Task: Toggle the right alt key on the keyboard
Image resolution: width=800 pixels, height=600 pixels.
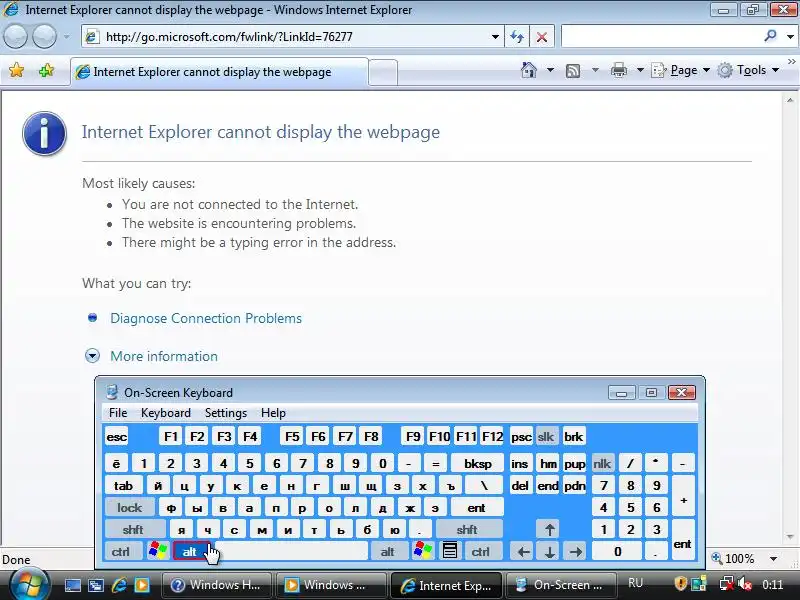Action: tap(388, 552)
